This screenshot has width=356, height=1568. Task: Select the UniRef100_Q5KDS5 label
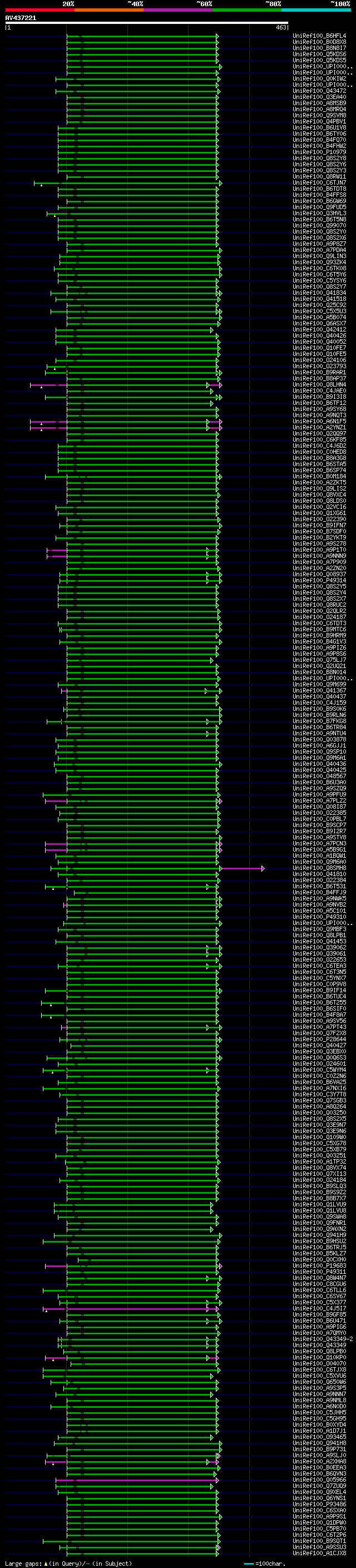pos(319,60)
